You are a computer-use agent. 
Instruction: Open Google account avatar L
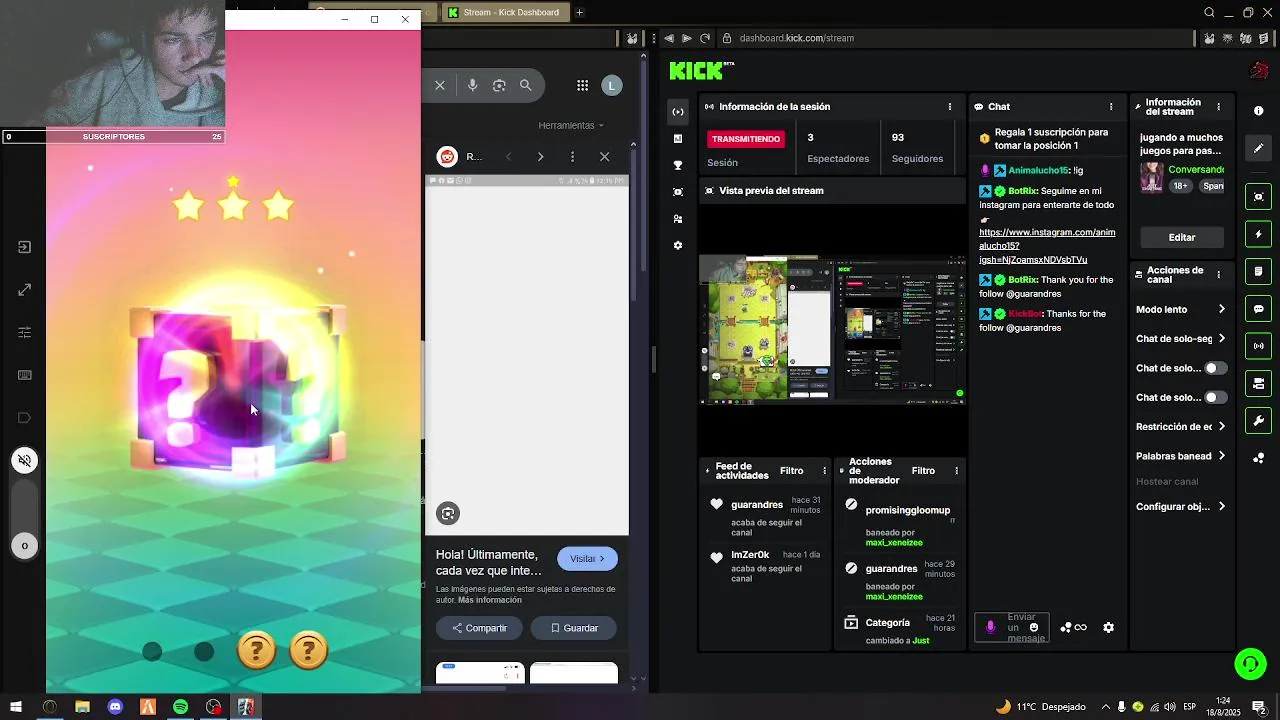click(612, 85)
